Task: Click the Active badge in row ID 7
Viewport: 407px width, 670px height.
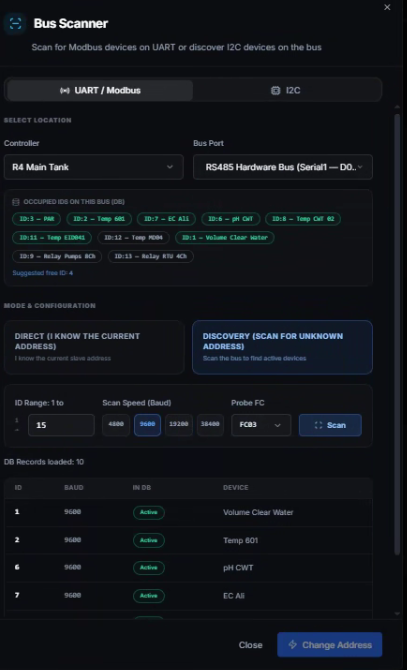Action: pos(149,596)
